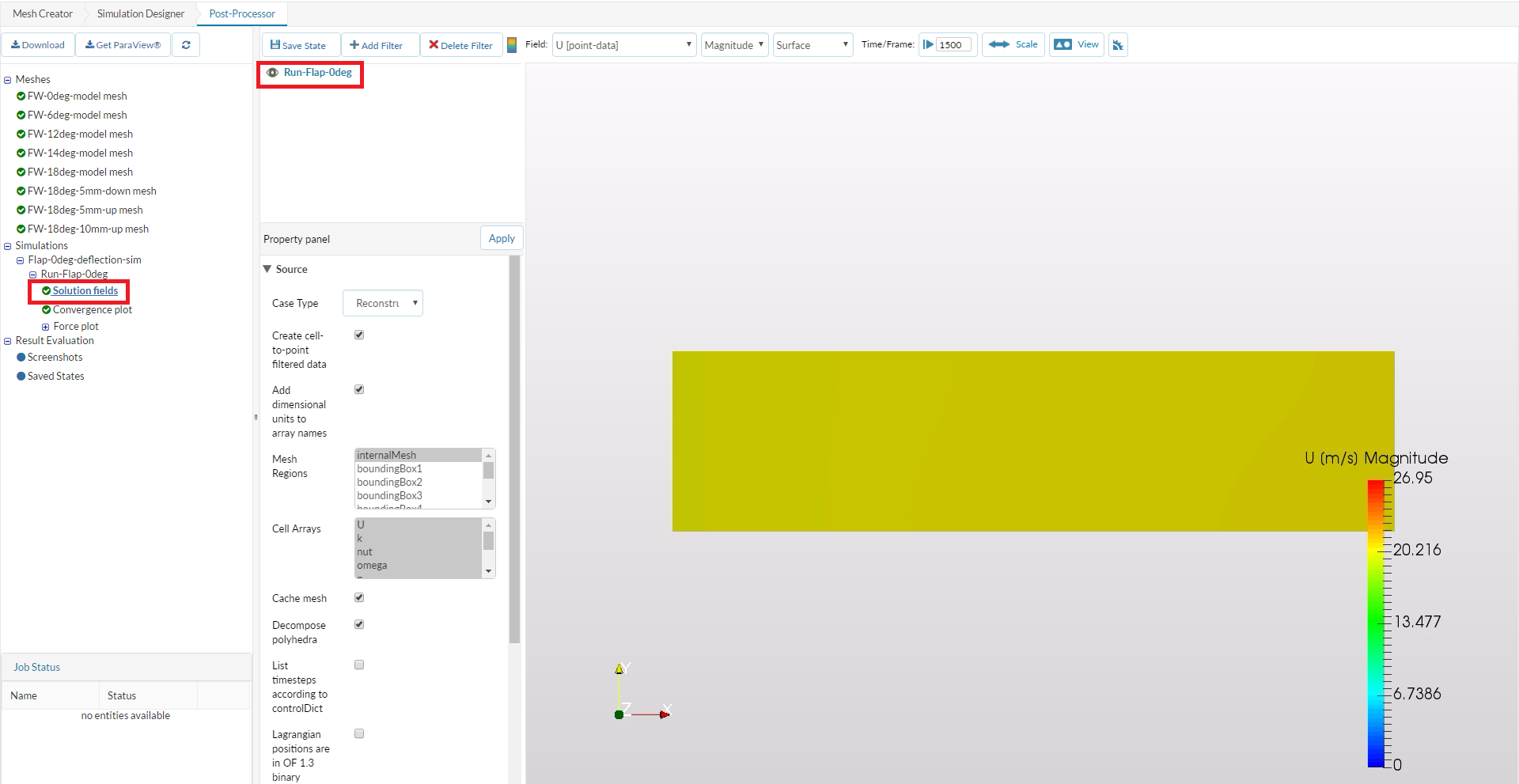Click the refresh icon button

click(x=186, y=45)
